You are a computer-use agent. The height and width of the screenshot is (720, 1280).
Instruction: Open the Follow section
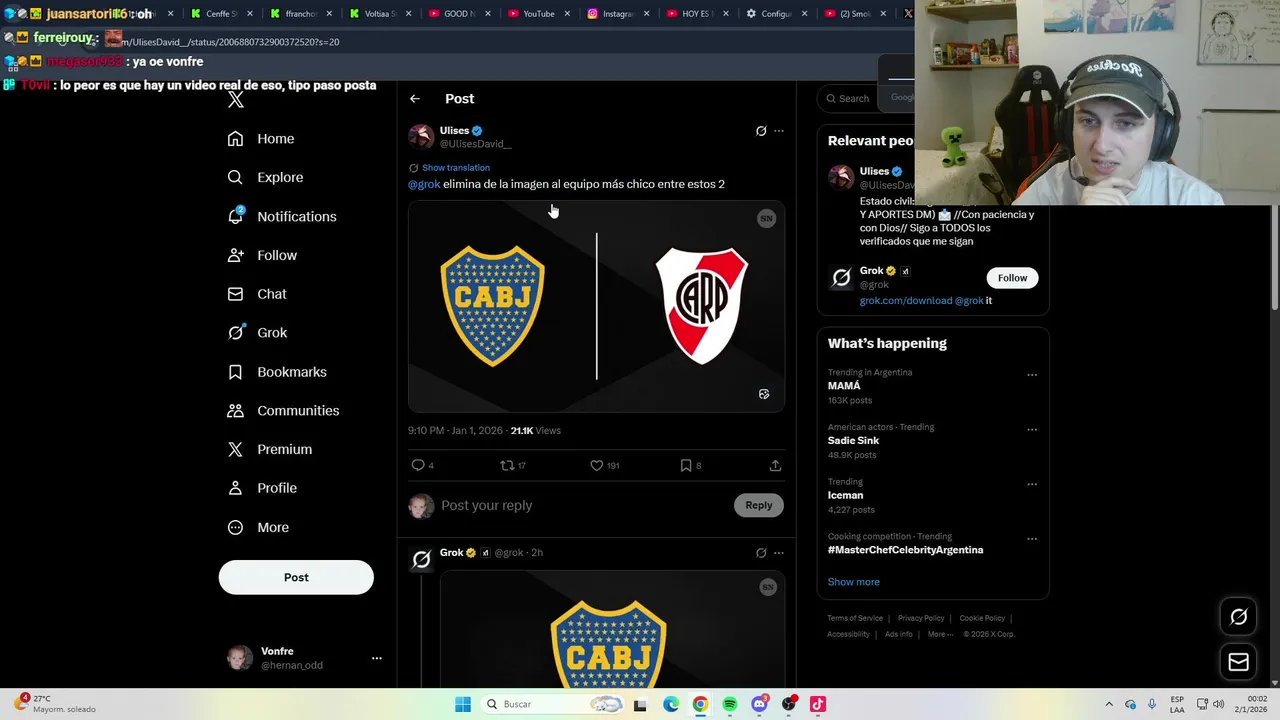pyautogui.click(x=262, y=255)
